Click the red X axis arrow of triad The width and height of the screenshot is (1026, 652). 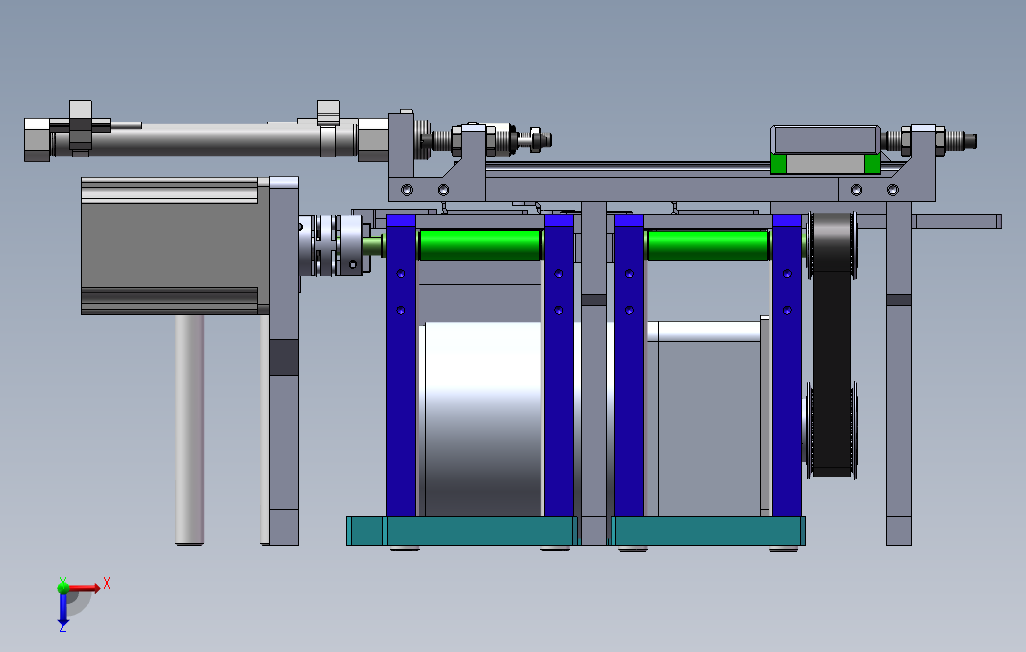pos(85,588)
